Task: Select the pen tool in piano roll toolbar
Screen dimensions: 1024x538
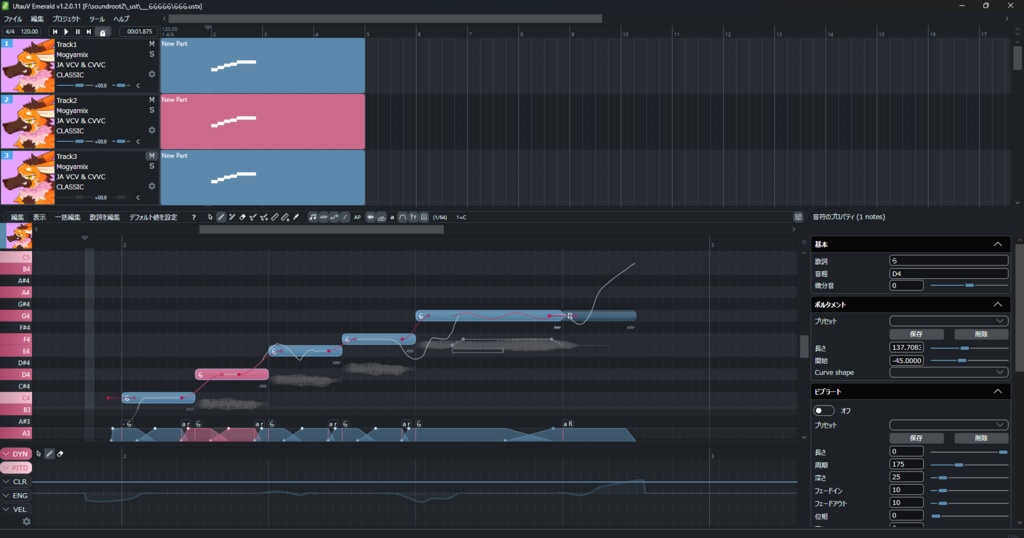Action: (221, 217)
